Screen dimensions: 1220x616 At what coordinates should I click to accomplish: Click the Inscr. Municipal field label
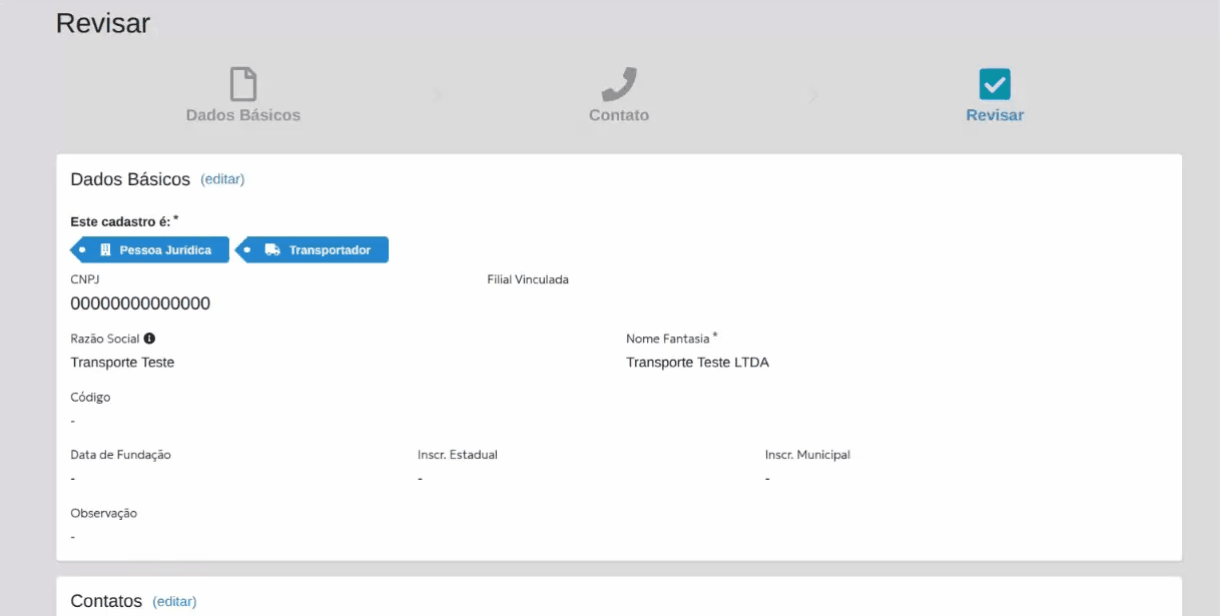coord(807,455)
